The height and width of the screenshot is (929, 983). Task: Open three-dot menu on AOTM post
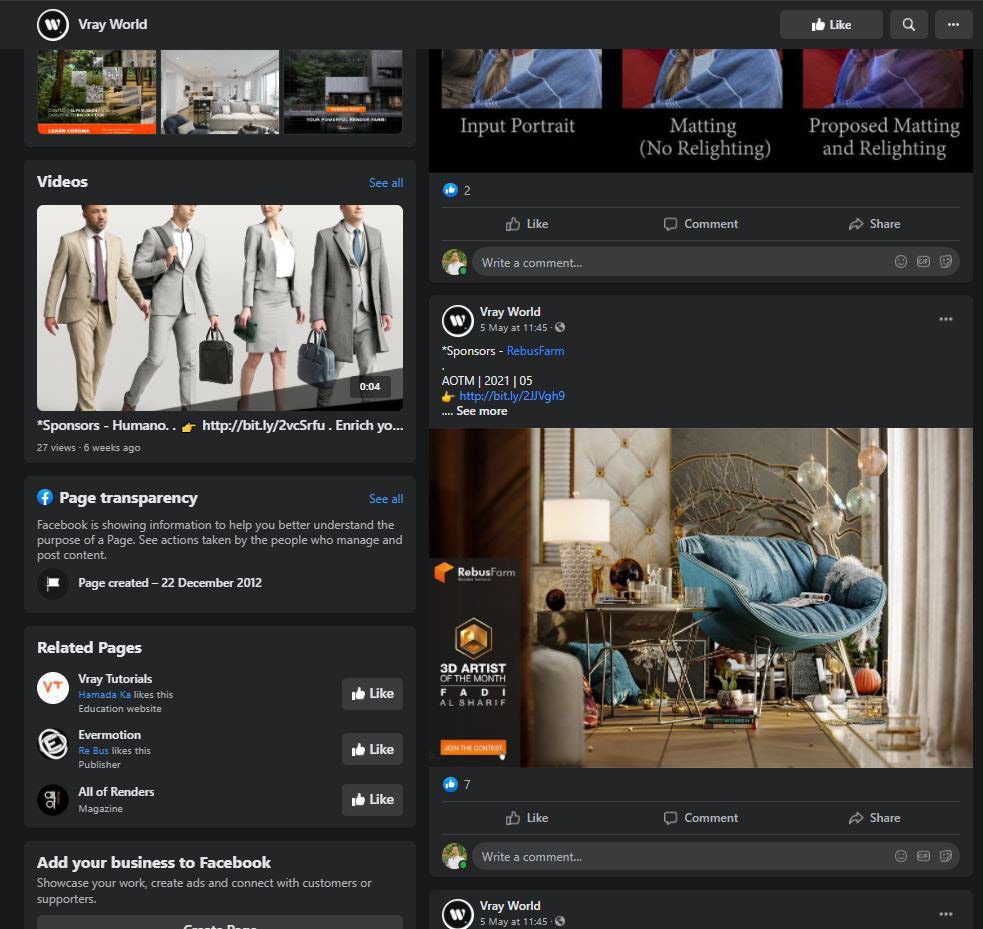tap(945, 319)
